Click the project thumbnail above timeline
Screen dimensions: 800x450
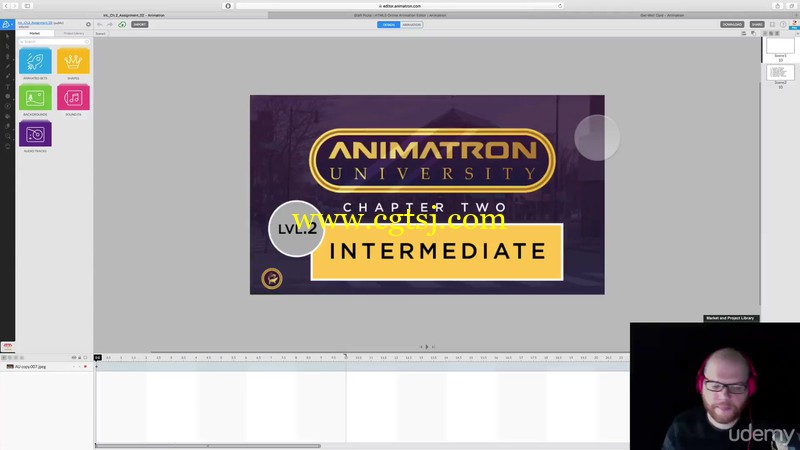pos(8,347)
